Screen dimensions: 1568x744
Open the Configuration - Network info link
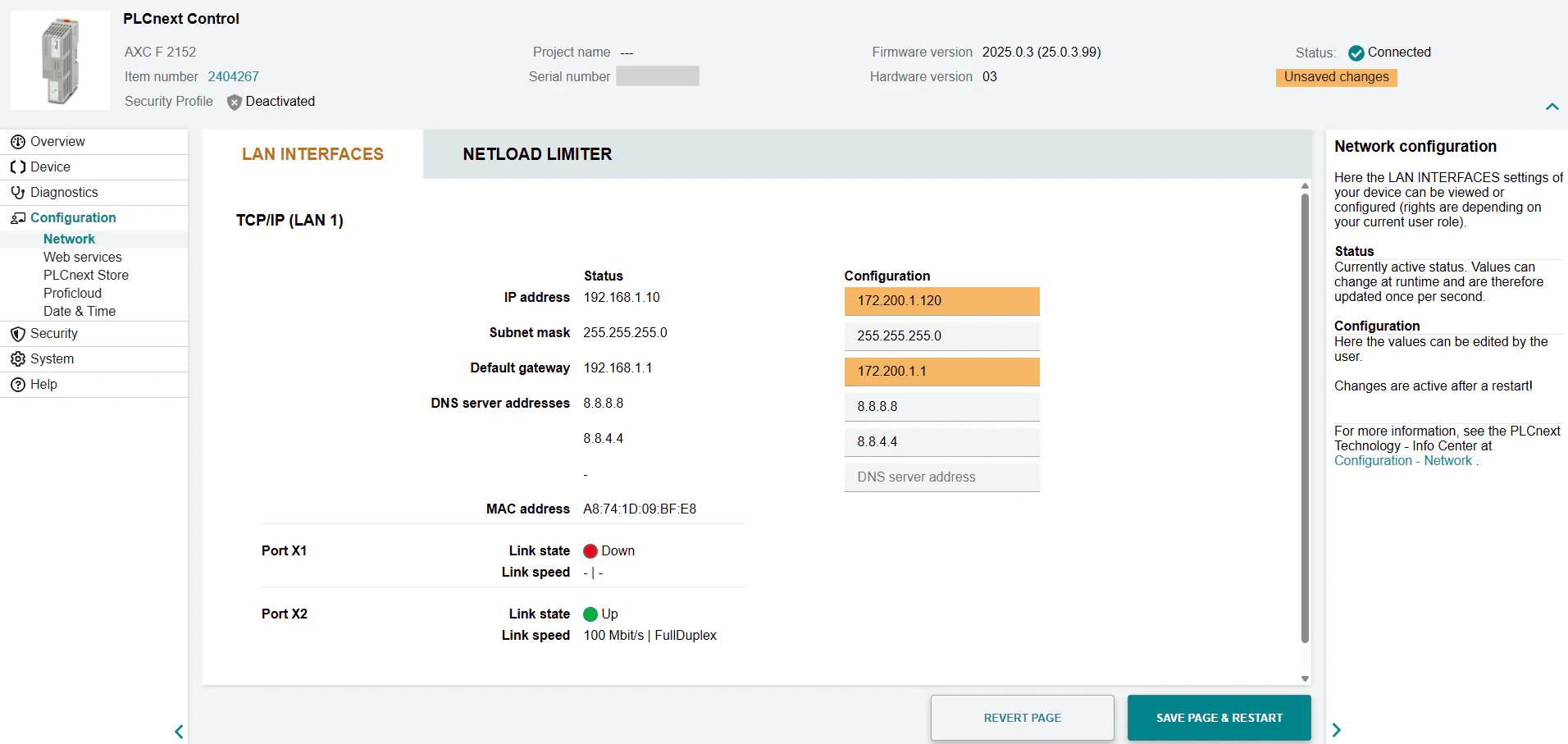(1403, 461)
